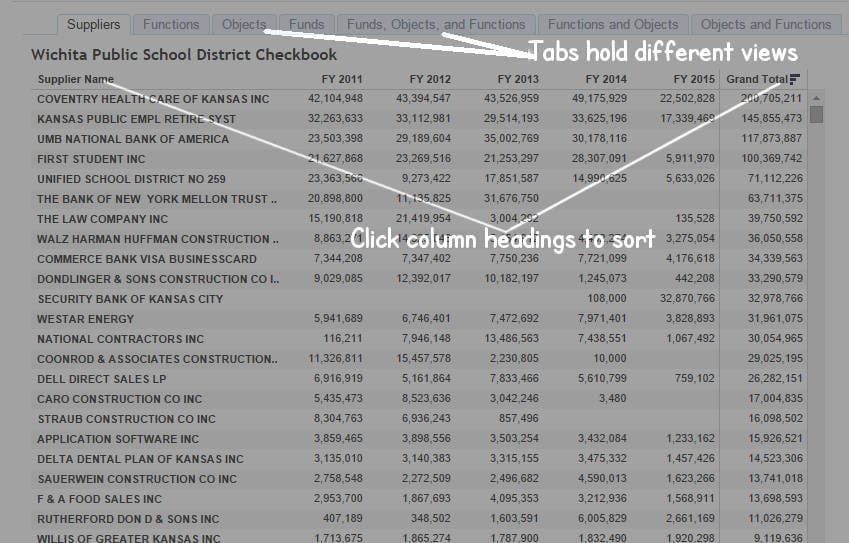Screen dimensions: 849x543
Task: Open the Funds, Objects, and Functions tab
Action: 436,24
